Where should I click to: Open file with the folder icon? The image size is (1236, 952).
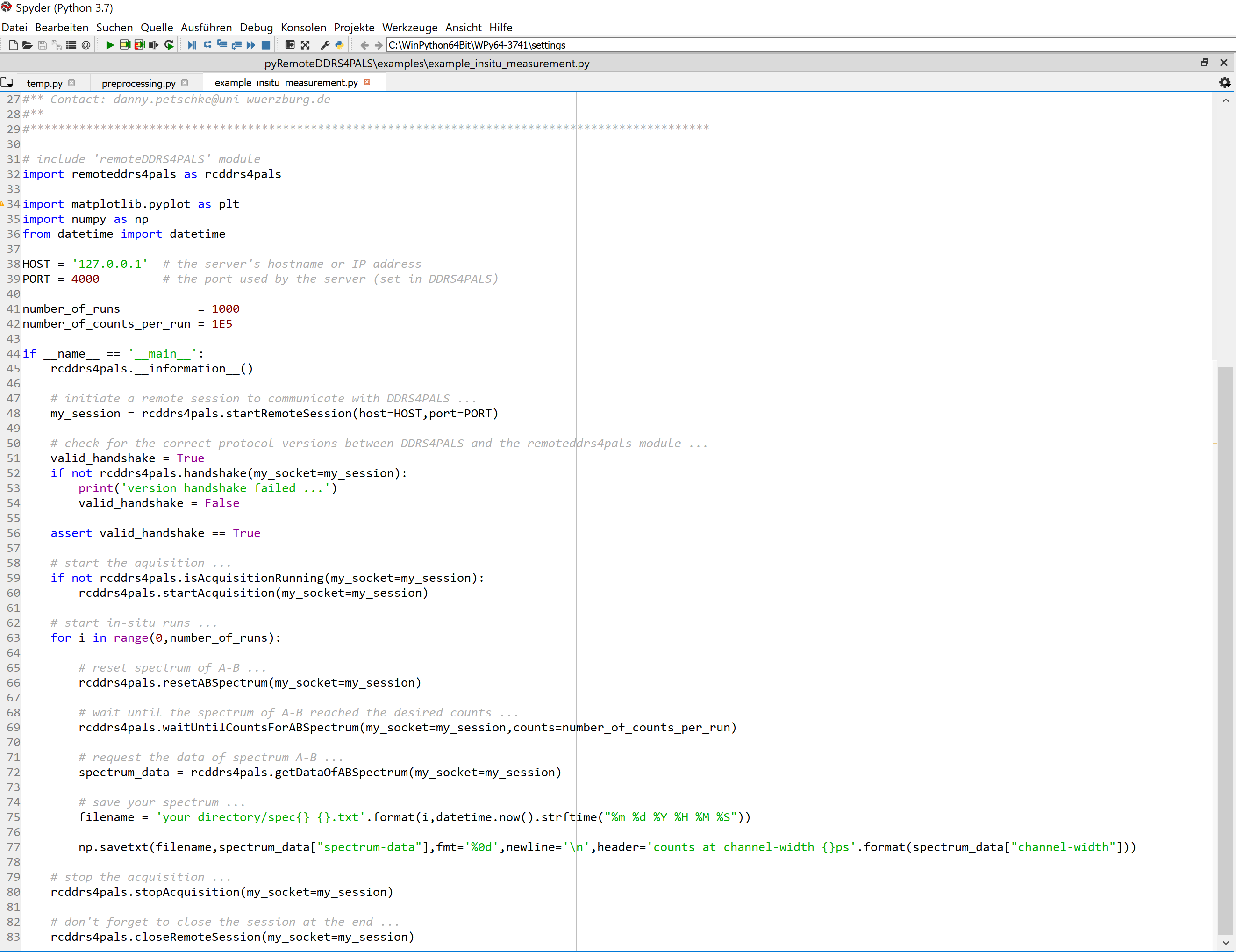(x=27, y=45)
